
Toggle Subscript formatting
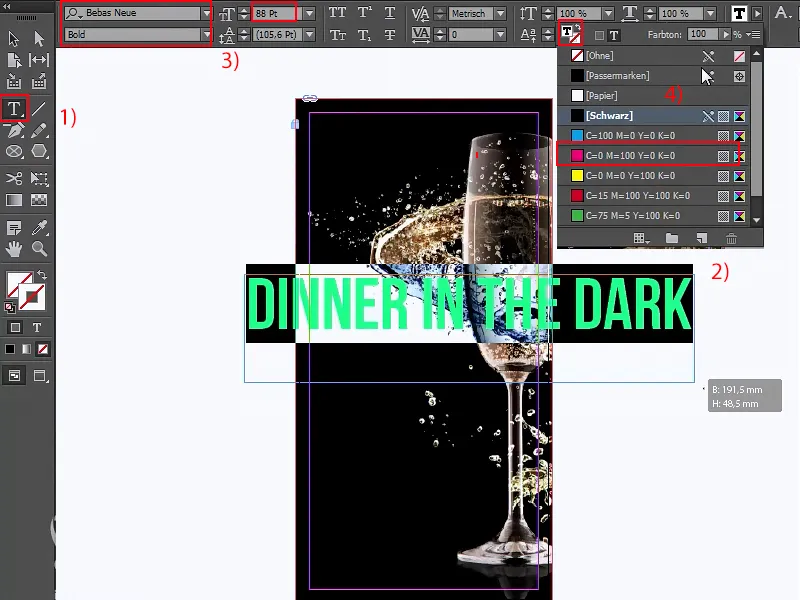click(x=364, y=35)
